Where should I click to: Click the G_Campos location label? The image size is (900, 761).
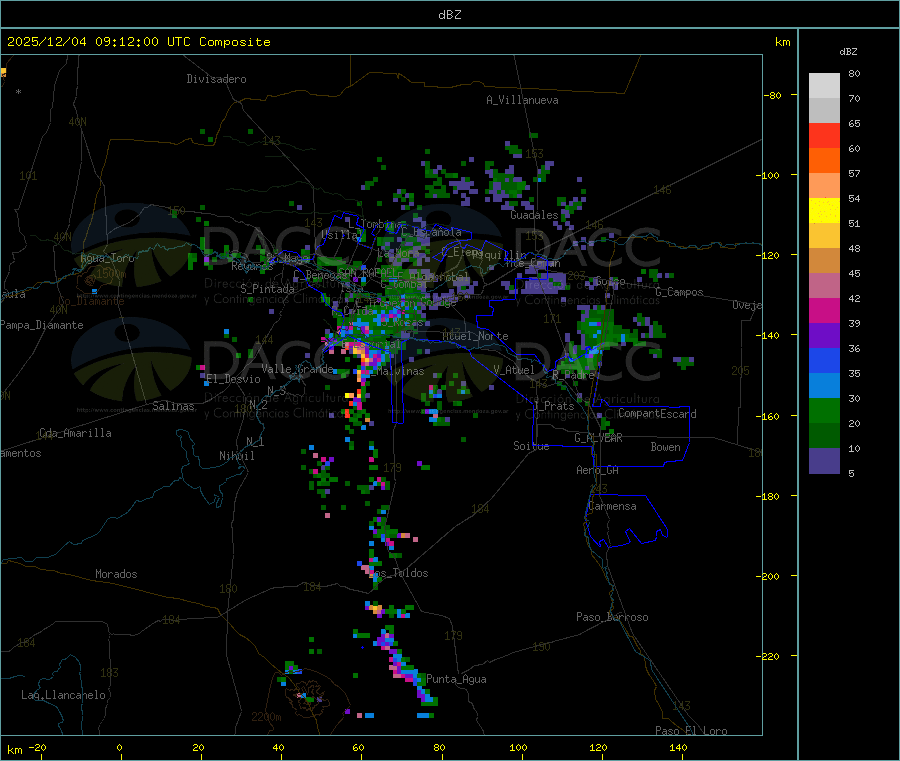tap(680, 292)
